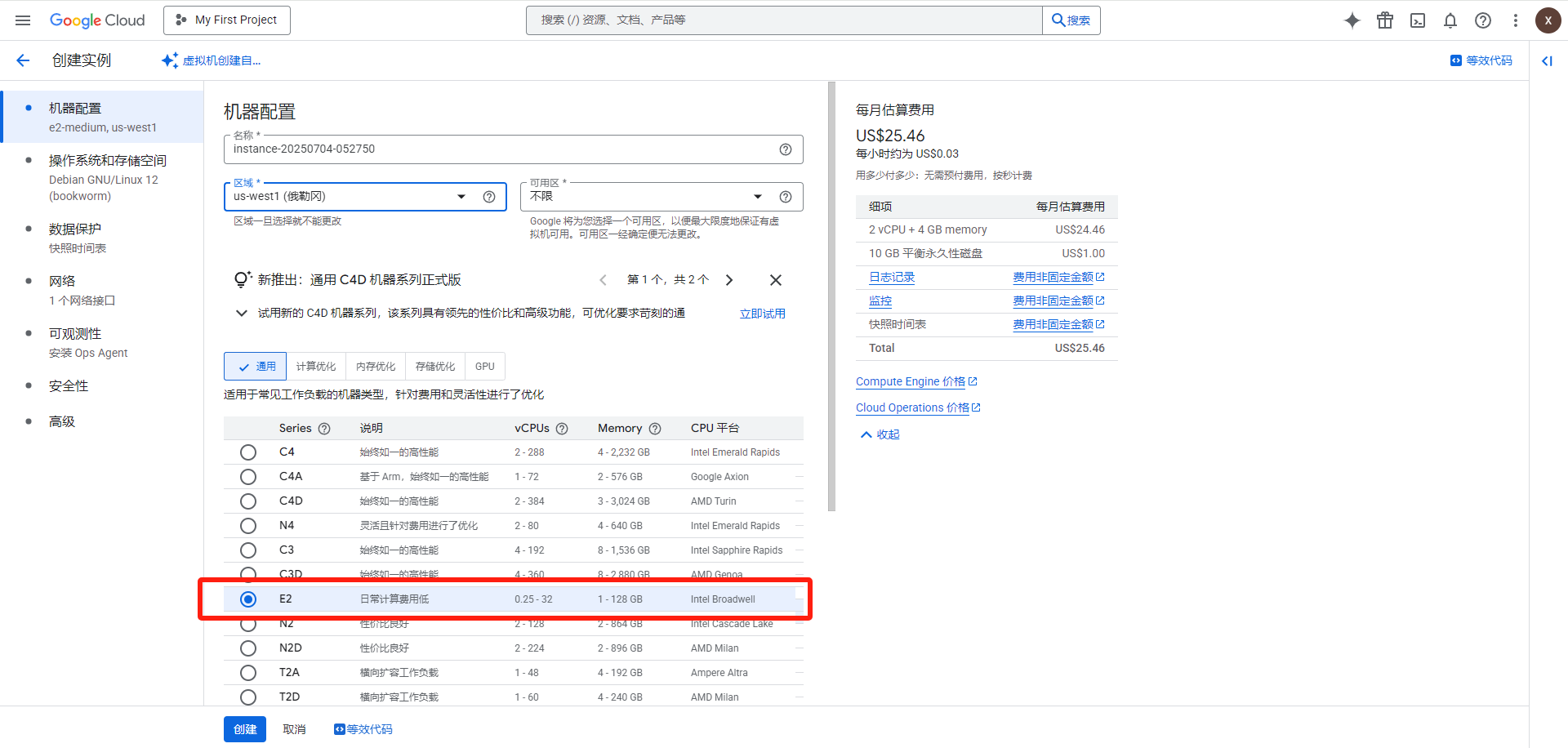The width and height of the screenshot is (1568, 748).
Task: Open 可观测性 section in sidebar
Action: pos(103,343)
